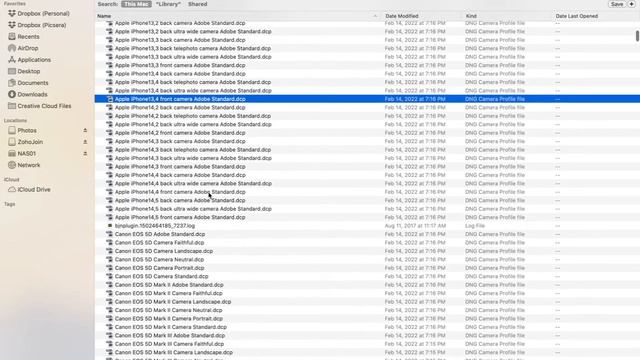Viewport: 640px width, 360px height.
Task: Click the file icon for Apple iPhone14,5 front camera Adobe Standard.dcp
Action: [109, 217]
